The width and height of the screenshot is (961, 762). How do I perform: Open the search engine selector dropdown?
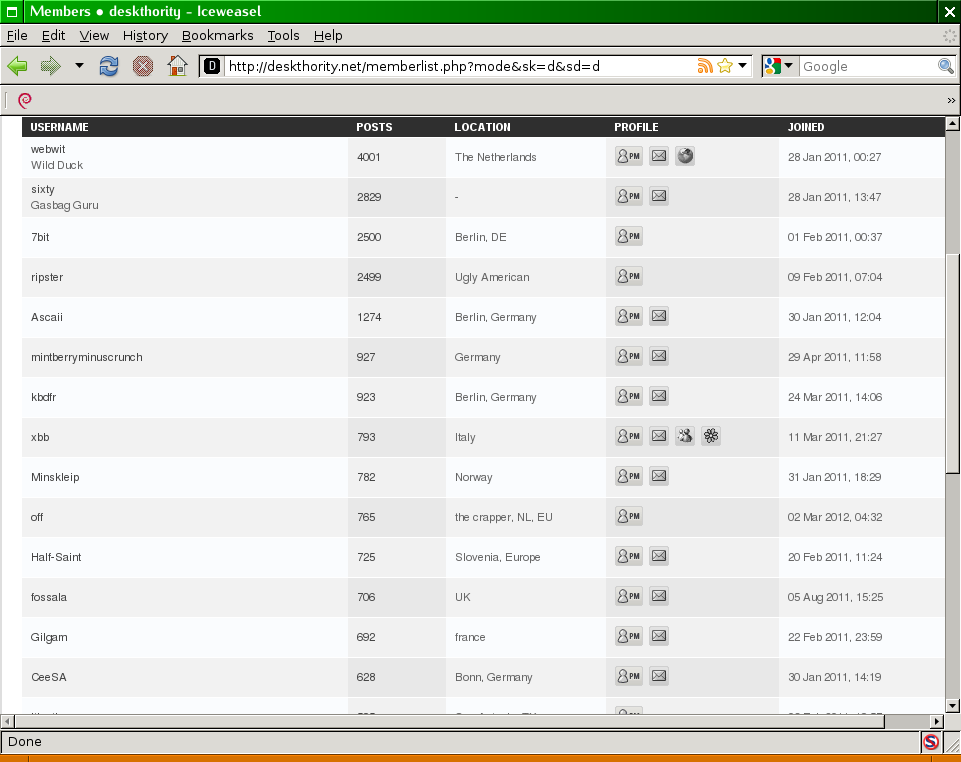pos(780,66)
